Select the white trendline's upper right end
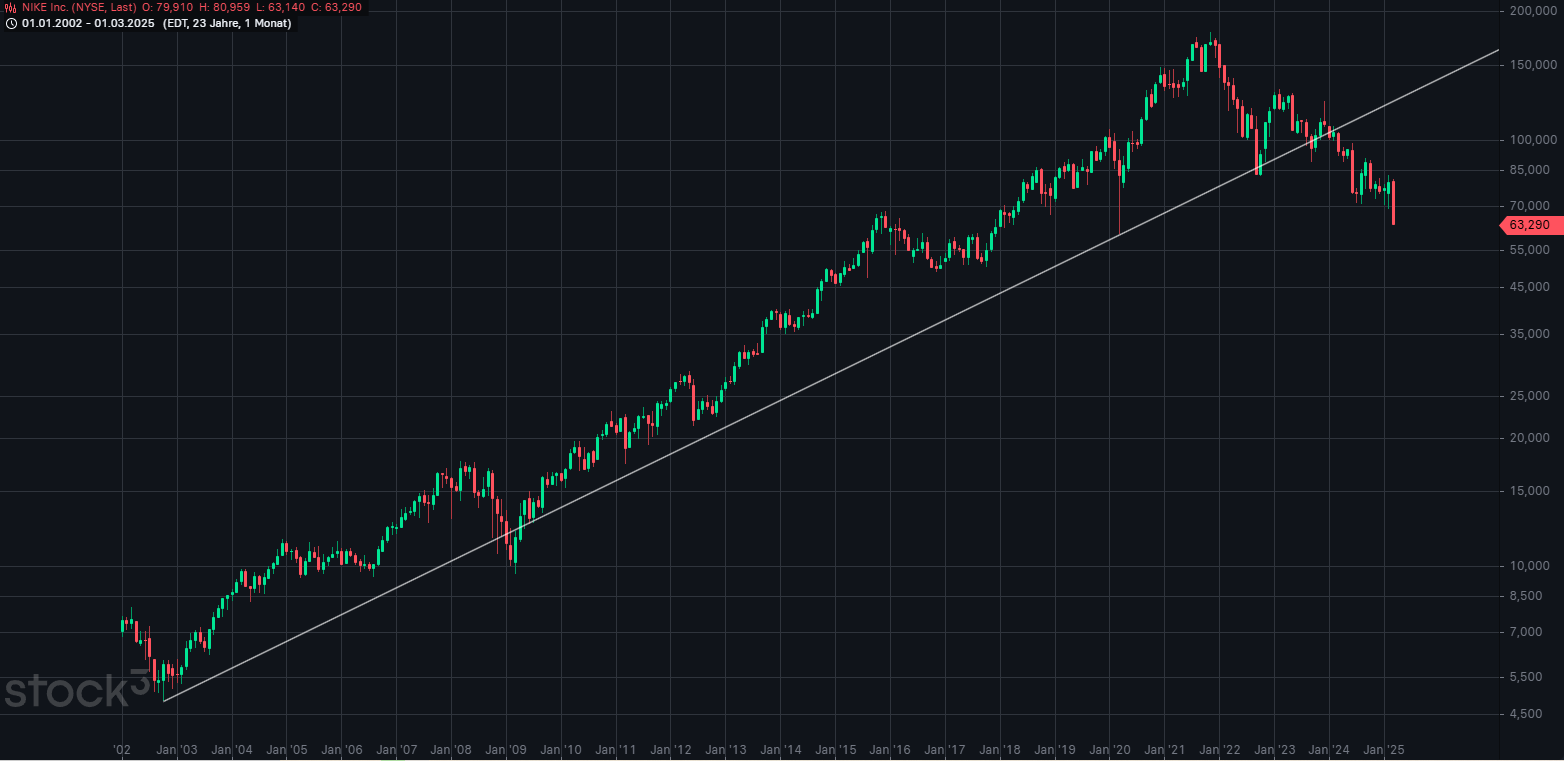The image size is (1564, 761). [x=1498, y=49]
